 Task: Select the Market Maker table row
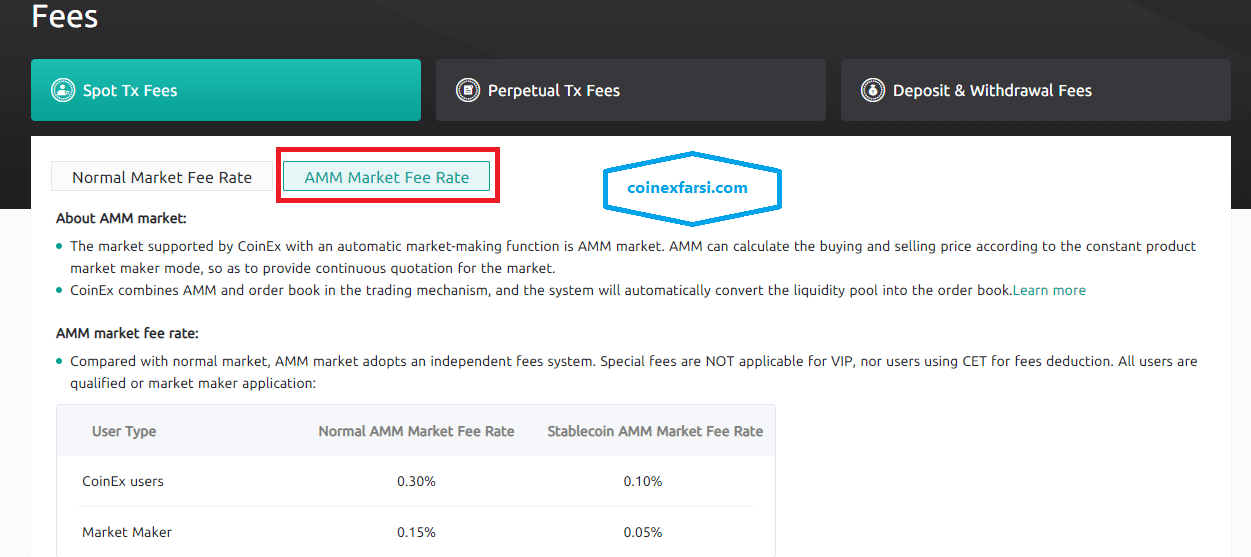coord(416,532)
